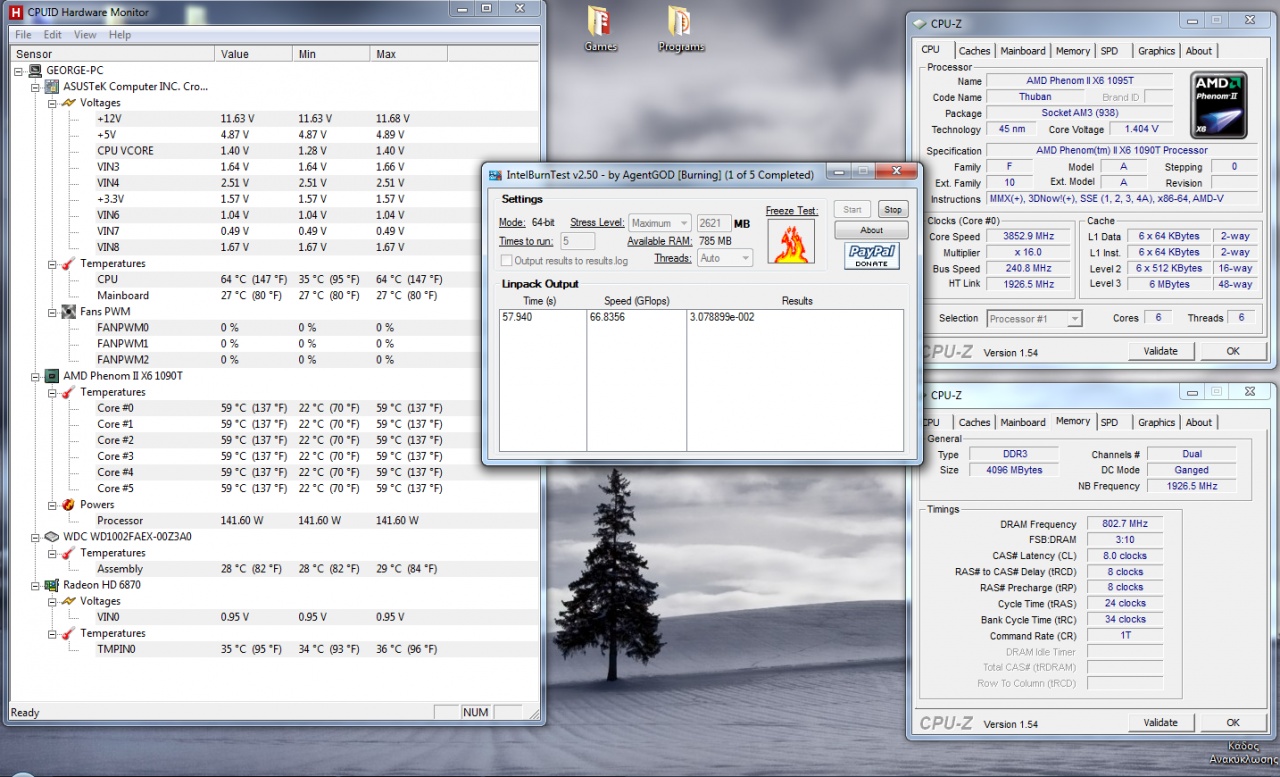The height and width of the screenshot is (777, 1280).
Task: Click Validate in the CPU-Z CPU window
Action: (x=1160, y=351)
